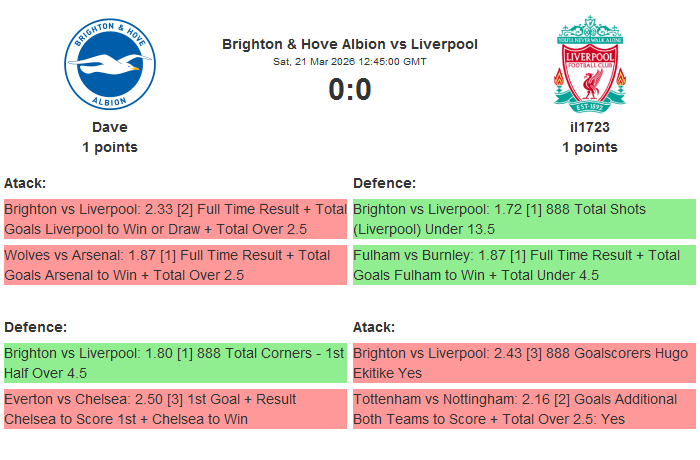Select the Everton vs Chelsea 2.50 bet
This screenshot has width=700, height=460.
tap(175, 409)
